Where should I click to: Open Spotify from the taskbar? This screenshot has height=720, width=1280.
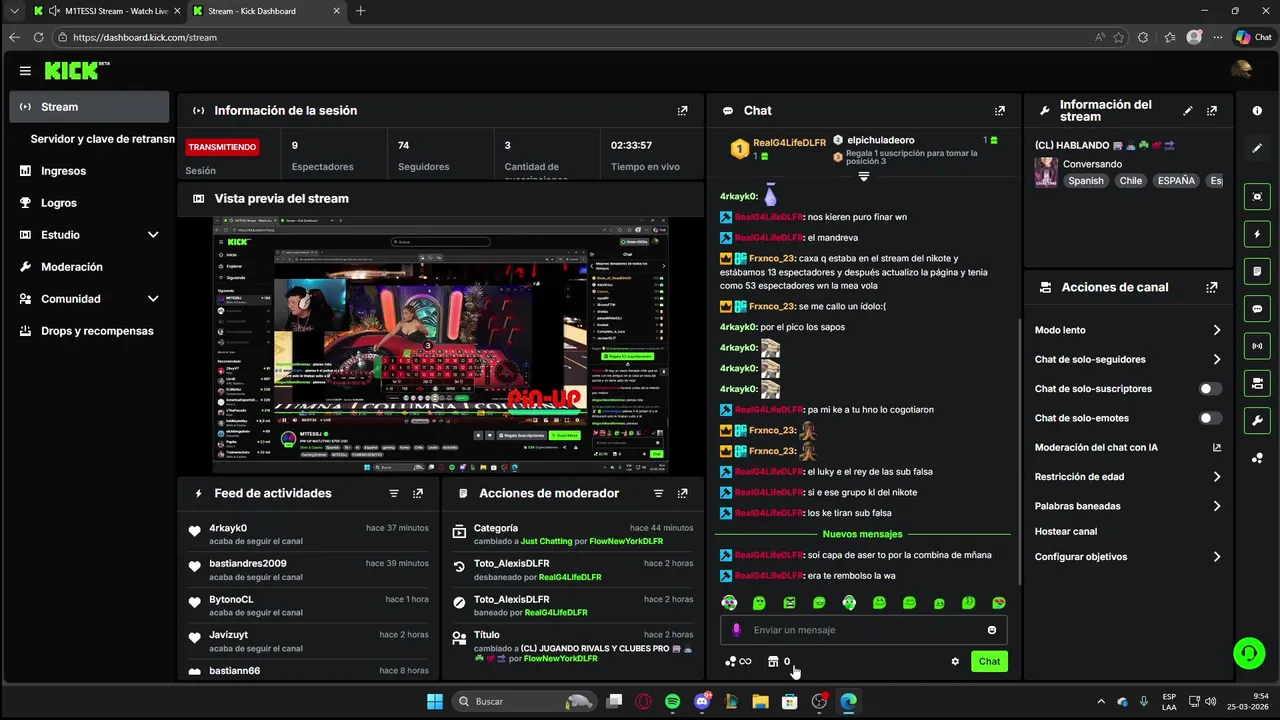point(673,702)
